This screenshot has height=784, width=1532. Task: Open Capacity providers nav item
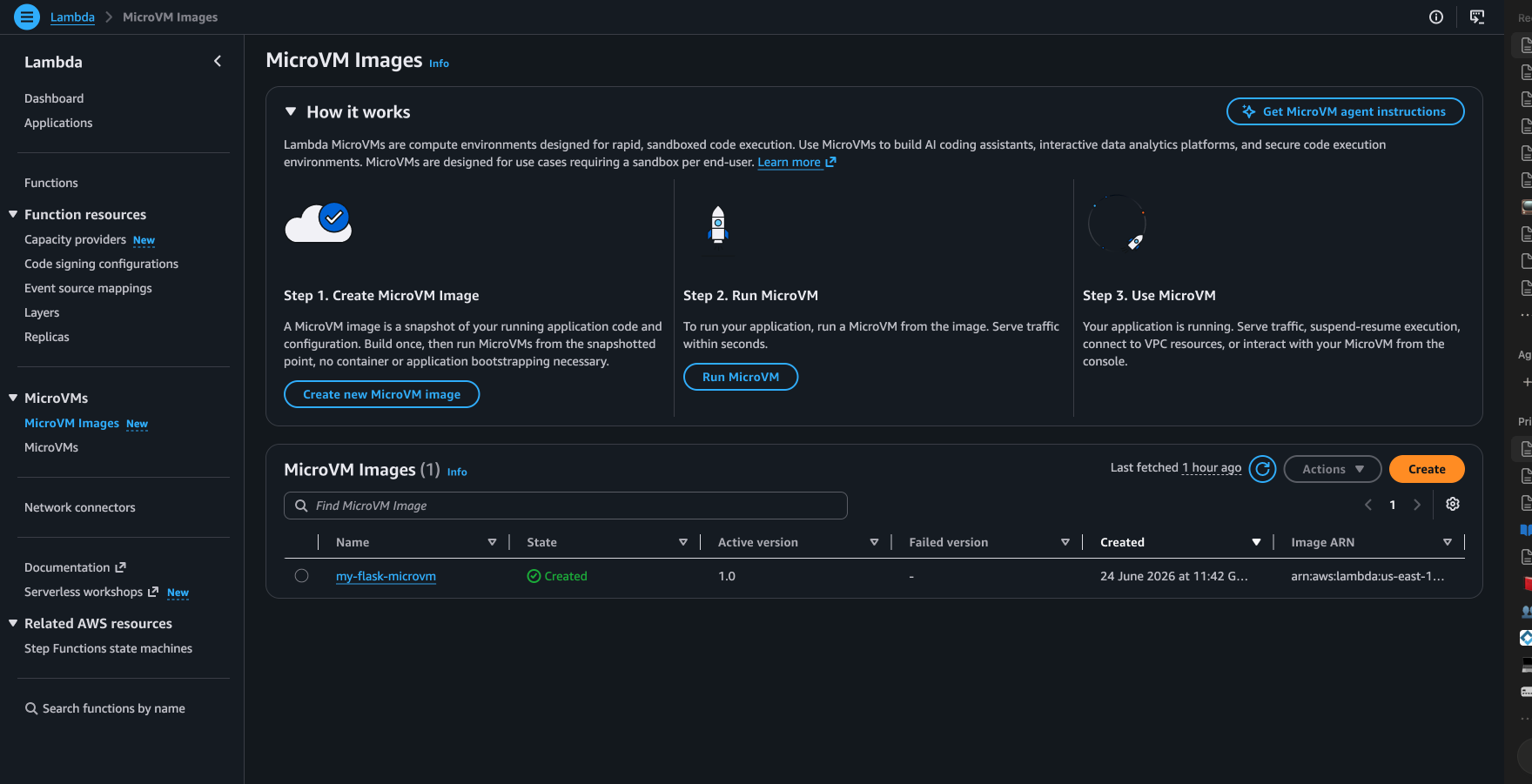(x=75, y=239)
